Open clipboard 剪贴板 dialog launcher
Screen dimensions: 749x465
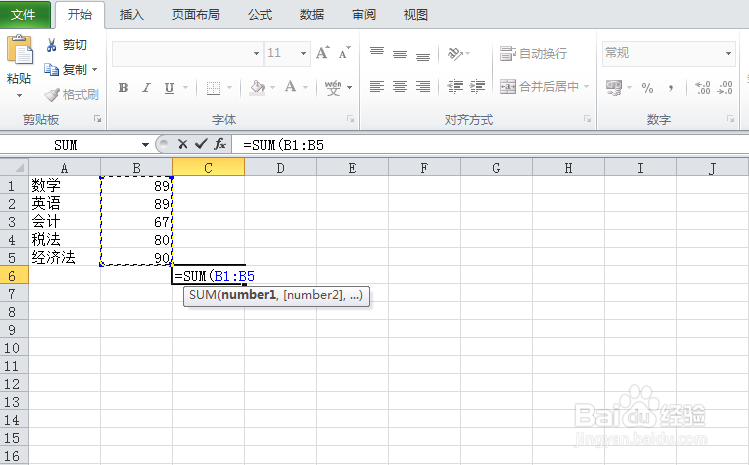(x=97, y=119)
